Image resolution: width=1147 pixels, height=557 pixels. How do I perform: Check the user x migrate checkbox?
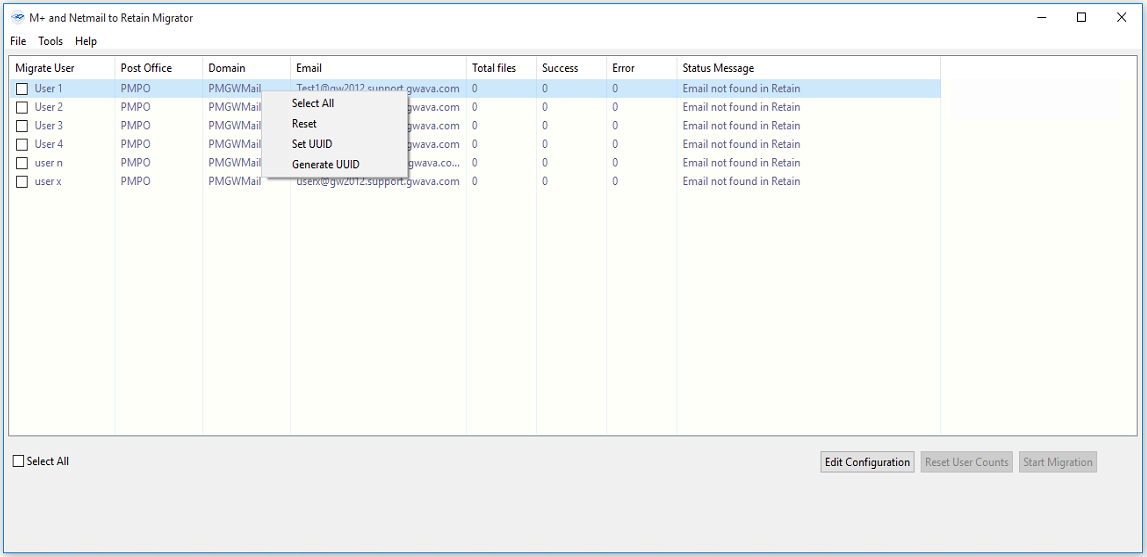(x=23, y=182)
